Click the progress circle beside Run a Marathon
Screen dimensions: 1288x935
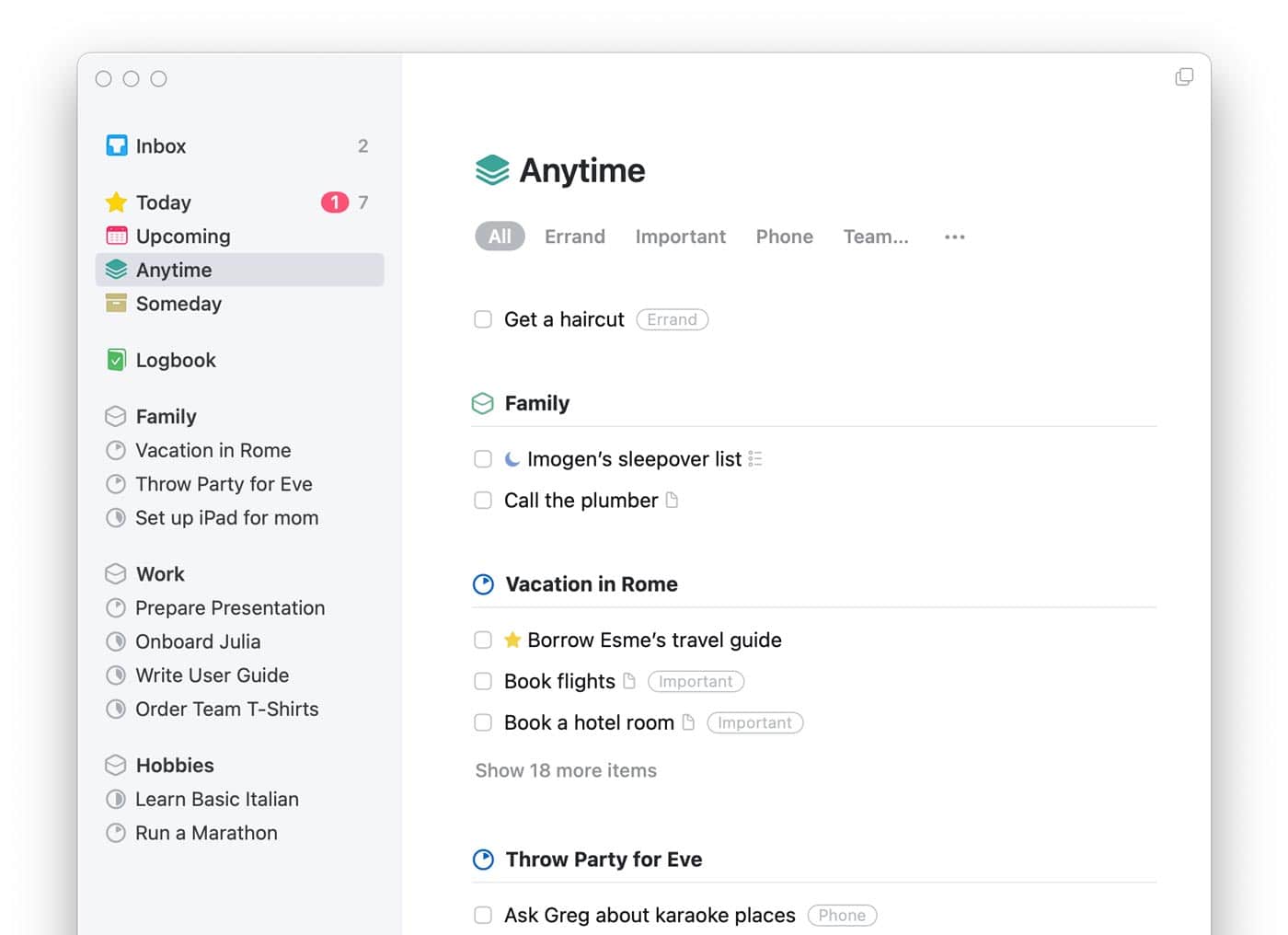tap(116, 833)
